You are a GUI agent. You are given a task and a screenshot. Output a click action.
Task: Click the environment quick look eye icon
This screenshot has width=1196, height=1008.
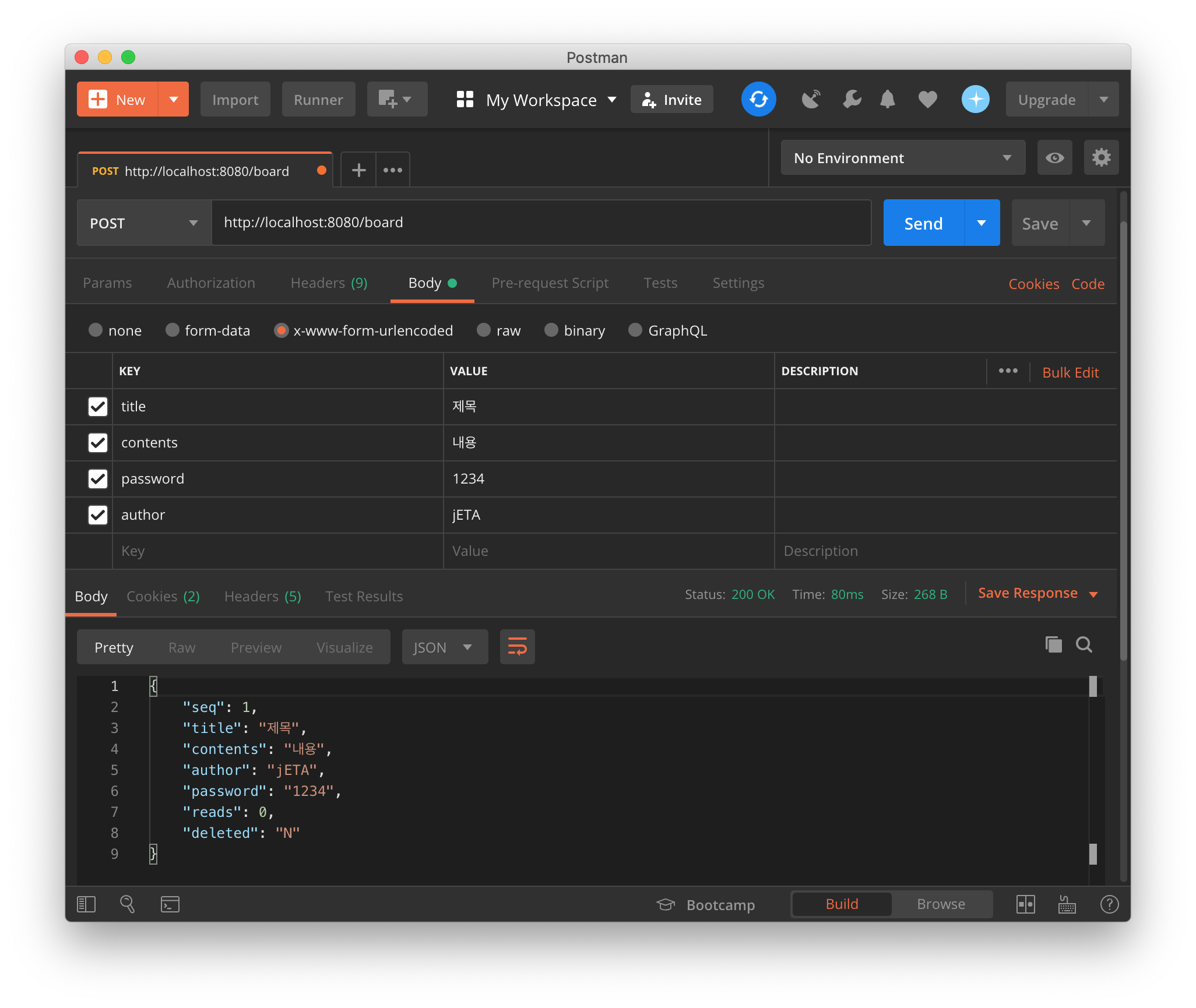[x=1054, y=158]
